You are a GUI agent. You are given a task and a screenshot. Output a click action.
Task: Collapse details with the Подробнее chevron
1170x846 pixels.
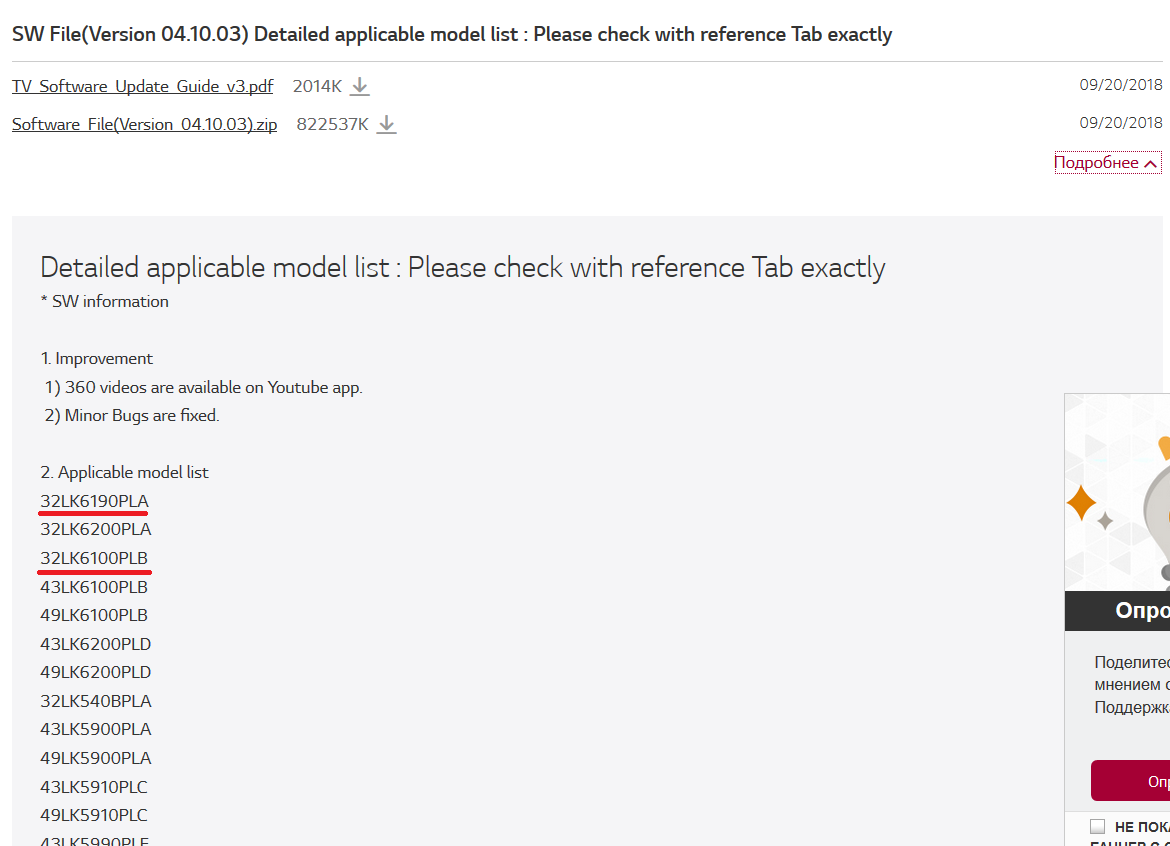[x=1151, y=164]
